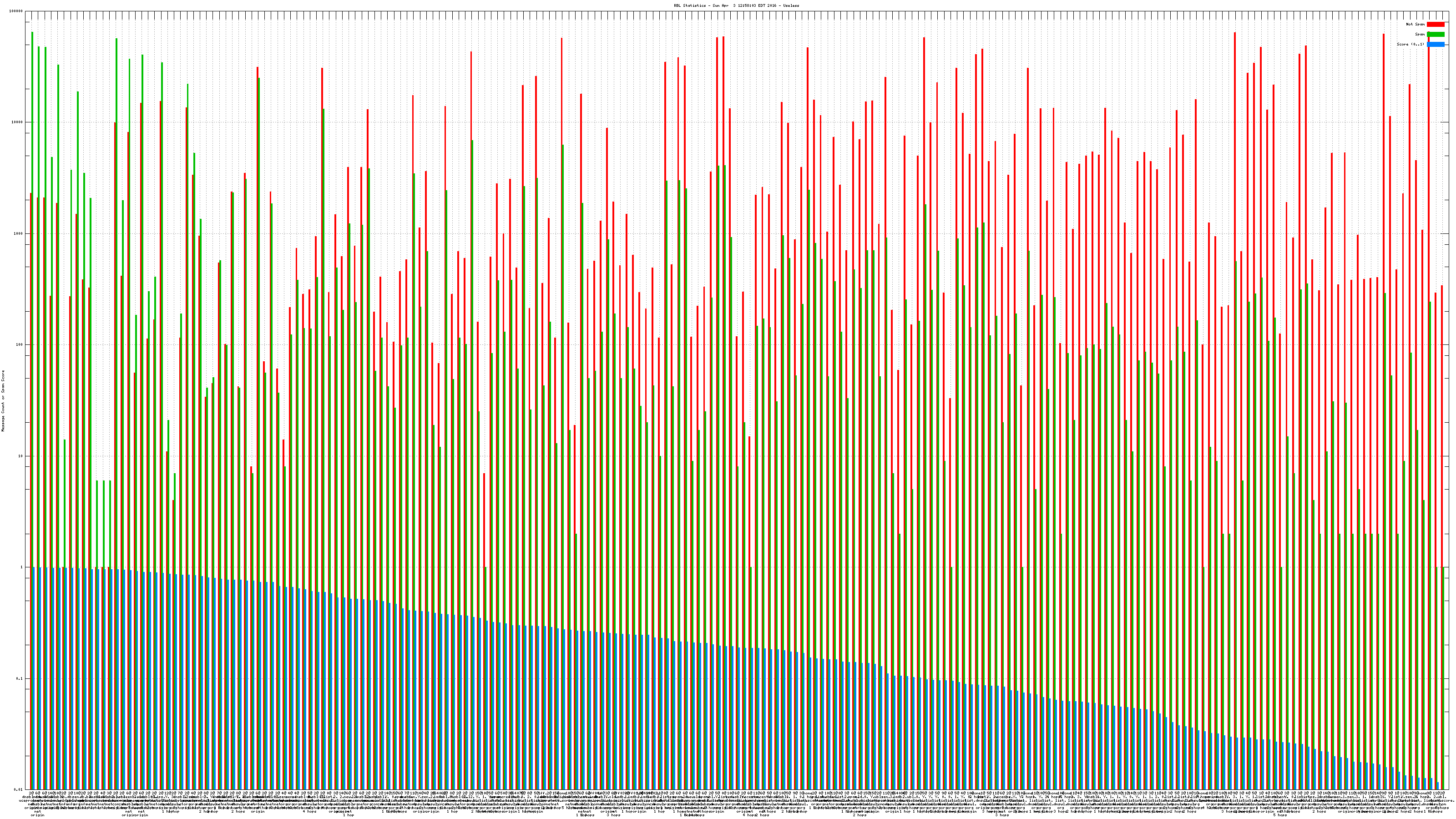Click the 0.1 y-axis tick label

(20, 679)
